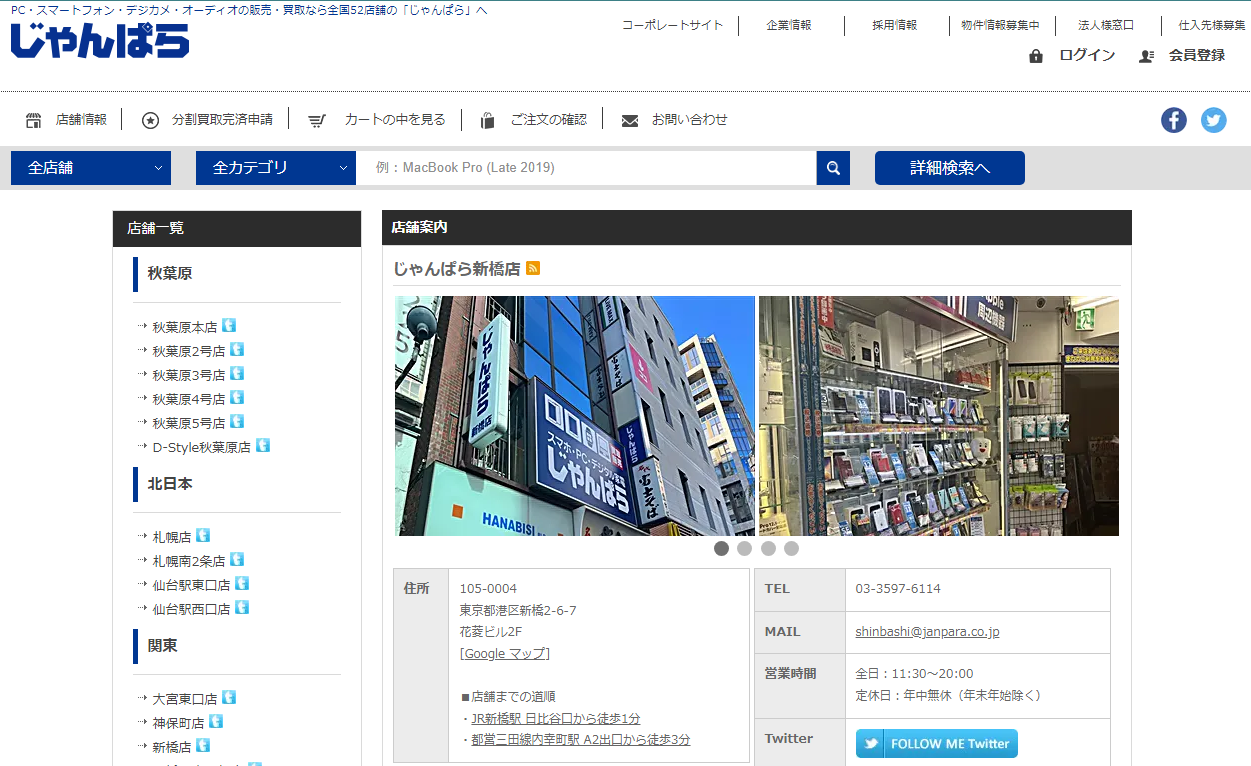
Task: Open the 都営三田線内幸町駅 A2出口 directions link
Action: point(581,740)
